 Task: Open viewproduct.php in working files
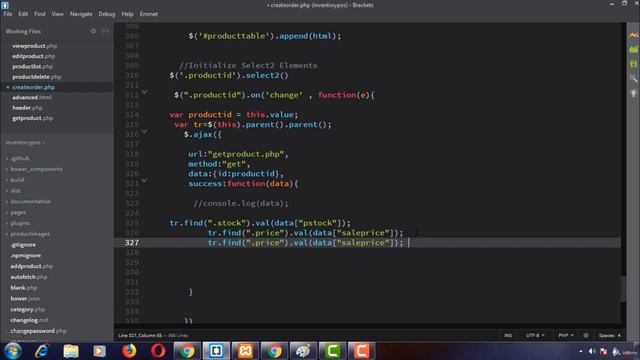(35, 46)
